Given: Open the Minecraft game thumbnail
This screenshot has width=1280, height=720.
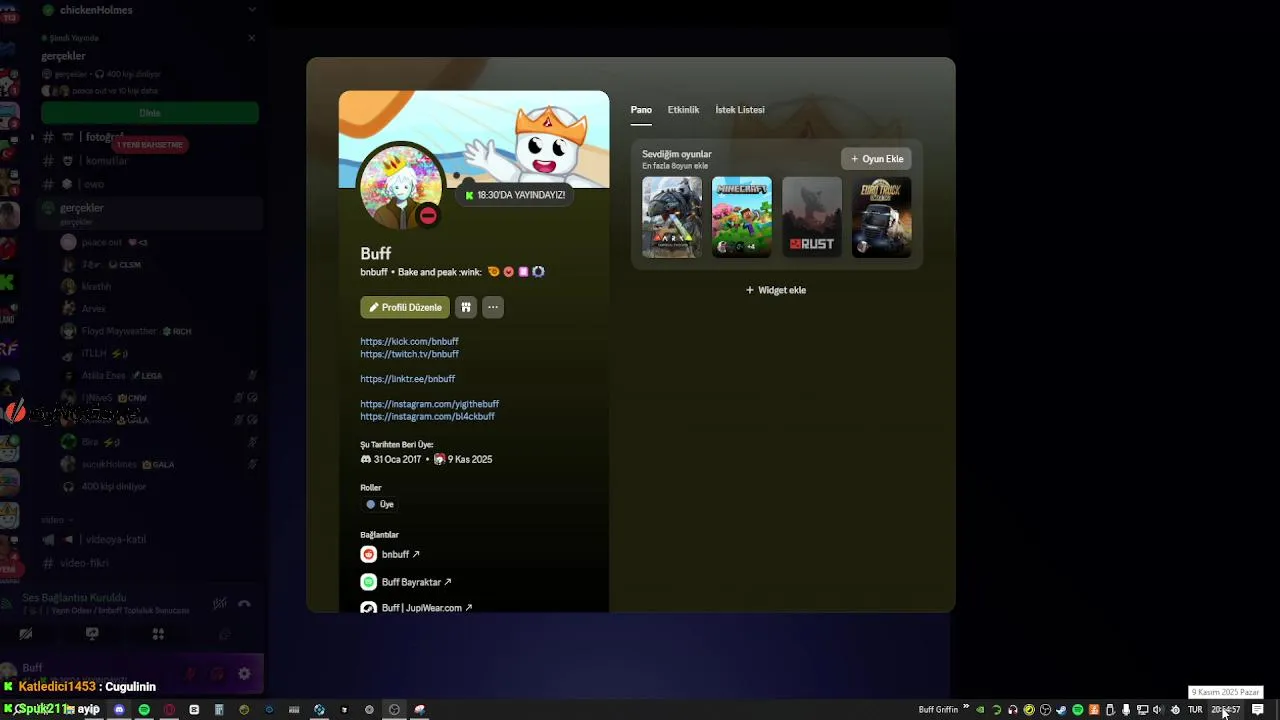Looking at the screenshot, I should (x=742, y=217).
